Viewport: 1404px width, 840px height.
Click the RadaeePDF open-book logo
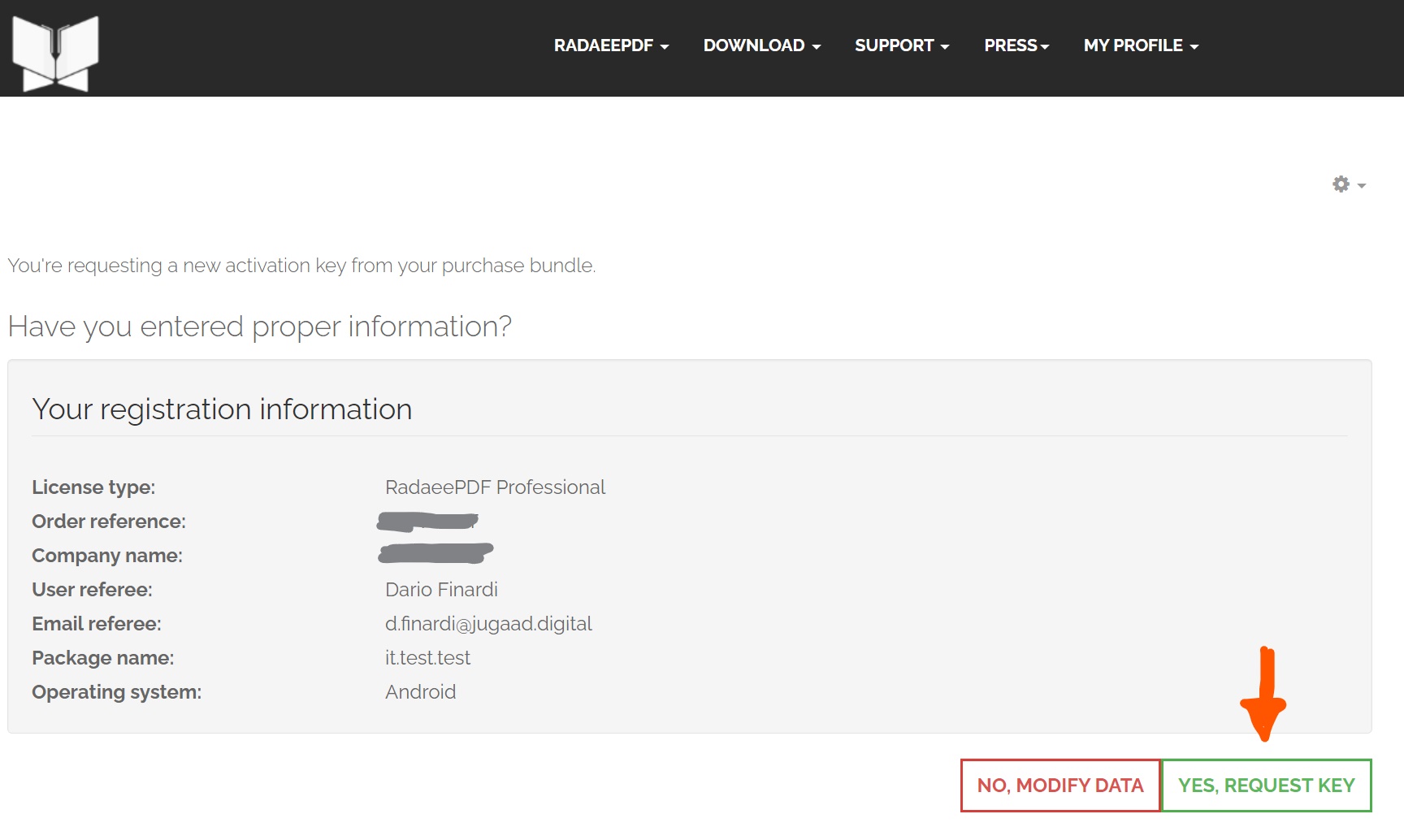point(55,53)
